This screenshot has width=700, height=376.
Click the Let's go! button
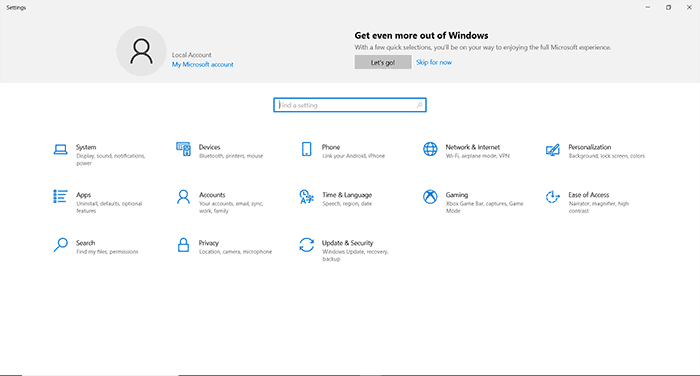click(x=383, y=63)
